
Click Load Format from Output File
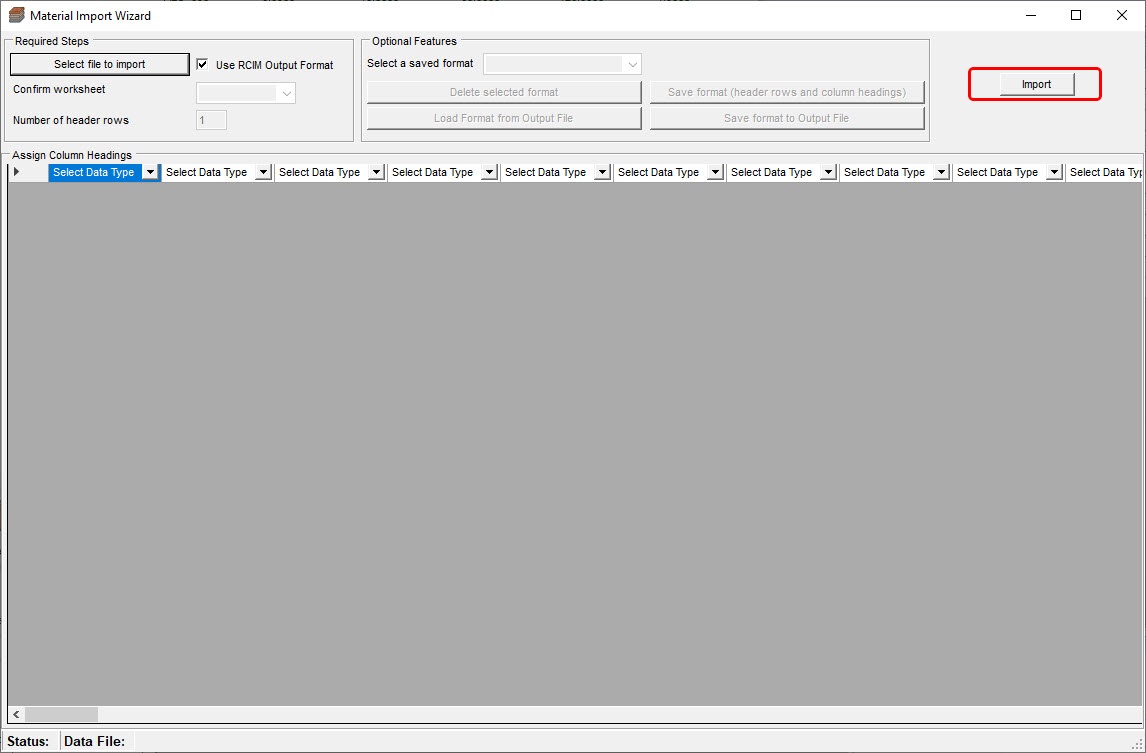(503, 117)
